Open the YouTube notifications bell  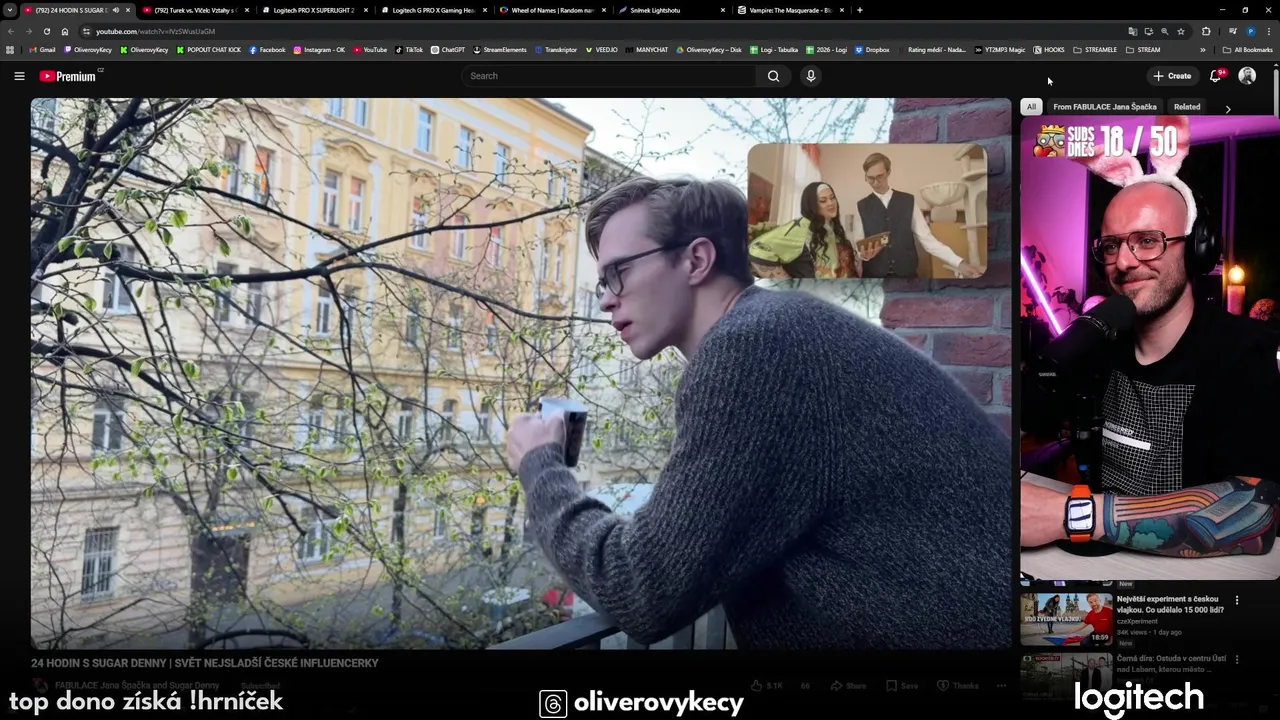(x=1216, y=76)
